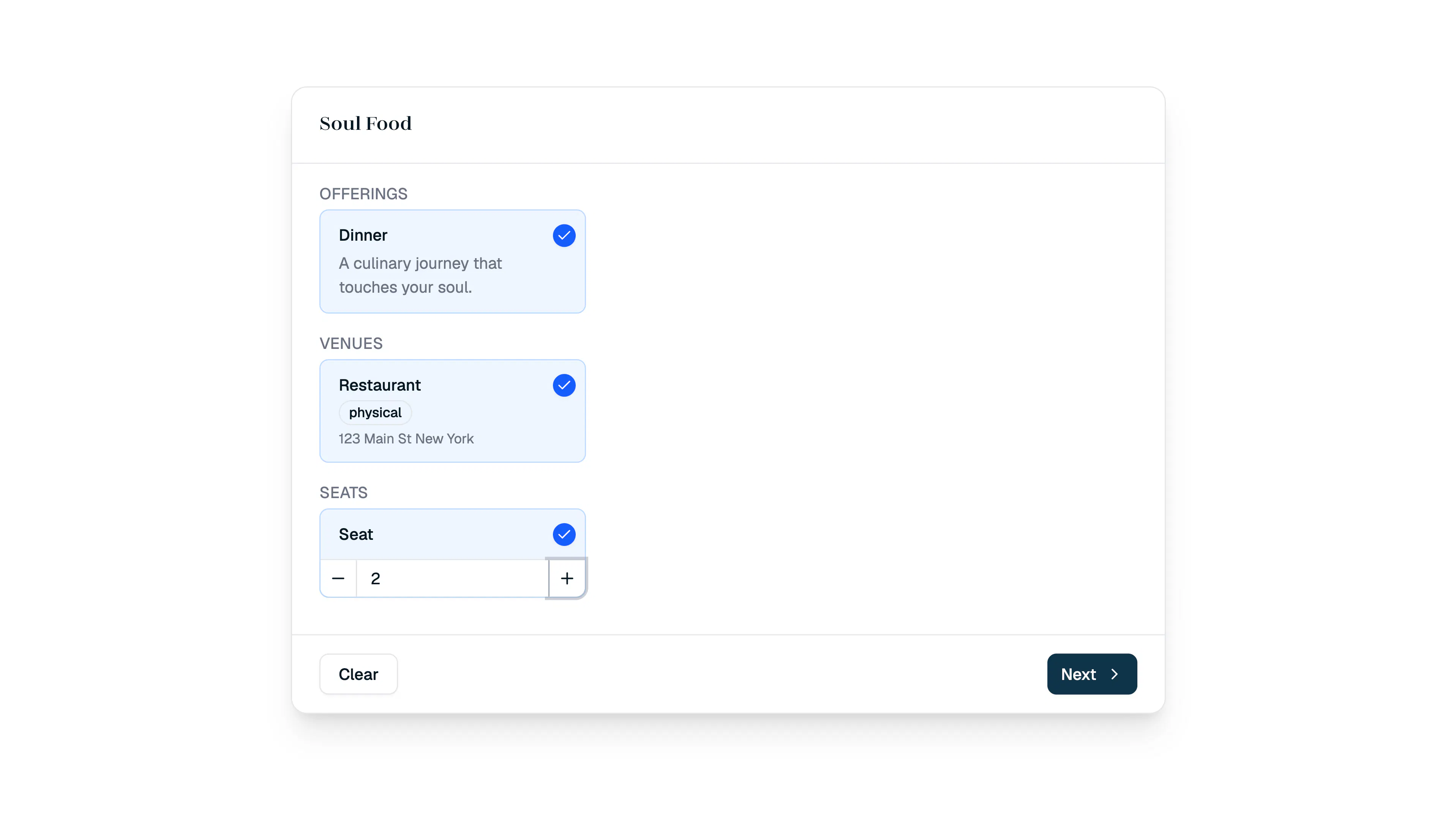
Task: Click the word Next on dark button
Action: [x=1078, y=674]
